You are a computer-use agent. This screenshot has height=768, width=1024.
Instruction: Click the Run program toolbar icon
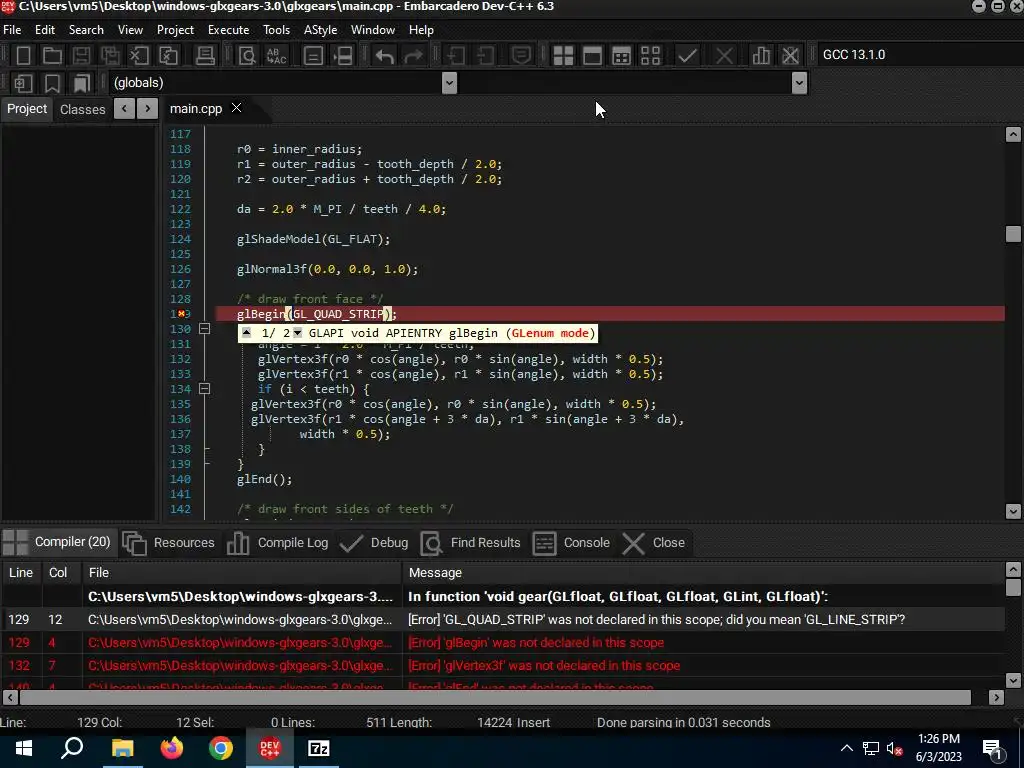[592, 56]
